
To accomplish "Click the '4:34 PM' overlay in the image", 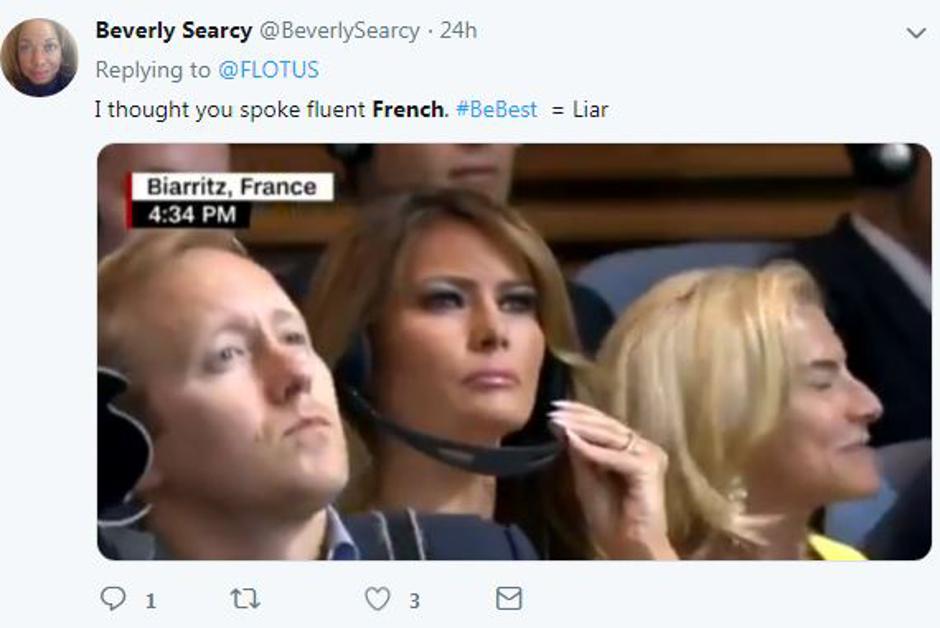I will (191, 211).
